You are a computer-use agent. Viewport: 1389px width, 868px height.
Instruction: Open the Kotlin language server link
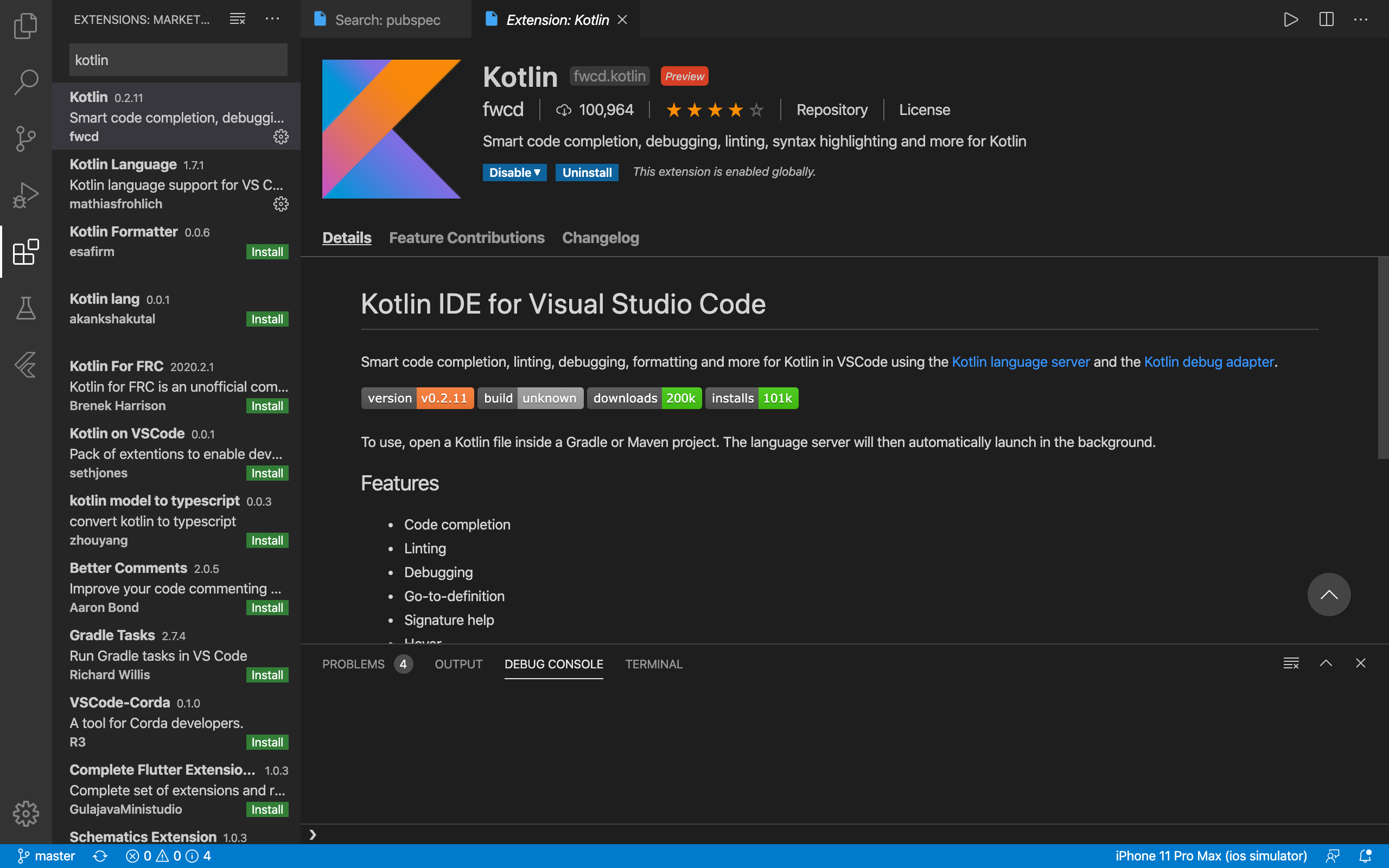(1020, 362)
